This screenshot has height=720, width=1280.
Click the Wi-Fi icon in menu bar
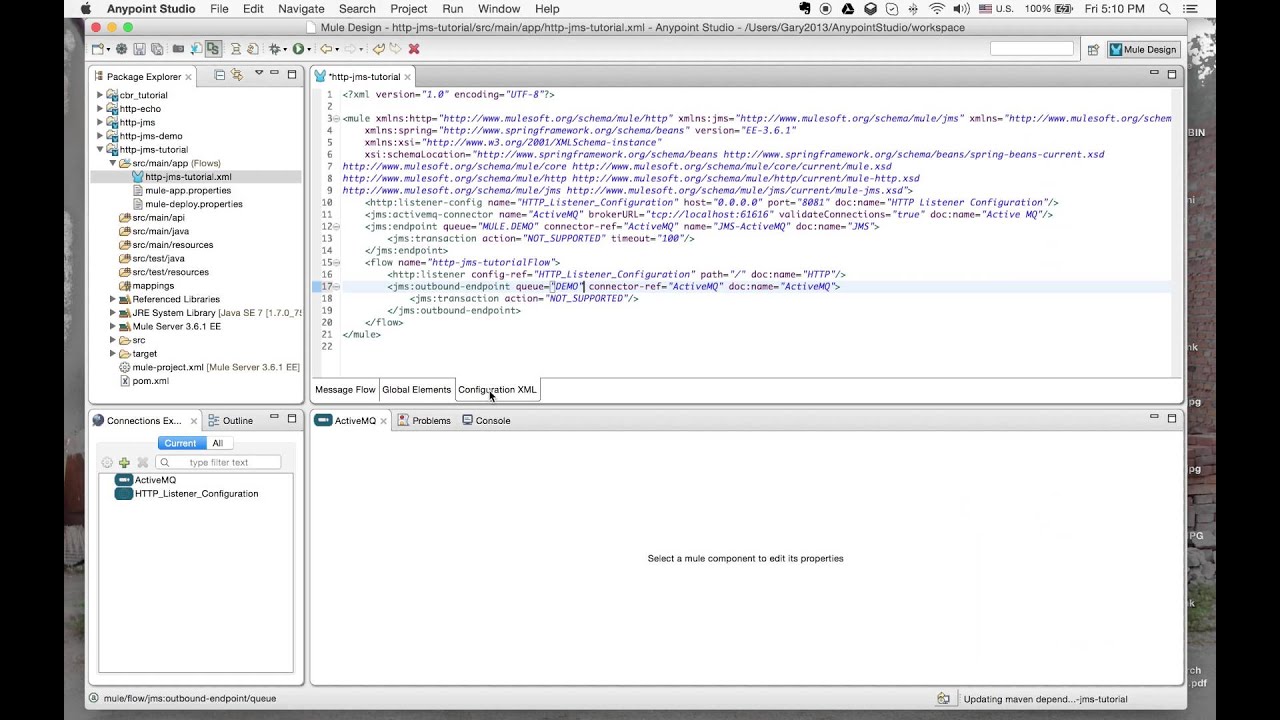tap(937, 9)
